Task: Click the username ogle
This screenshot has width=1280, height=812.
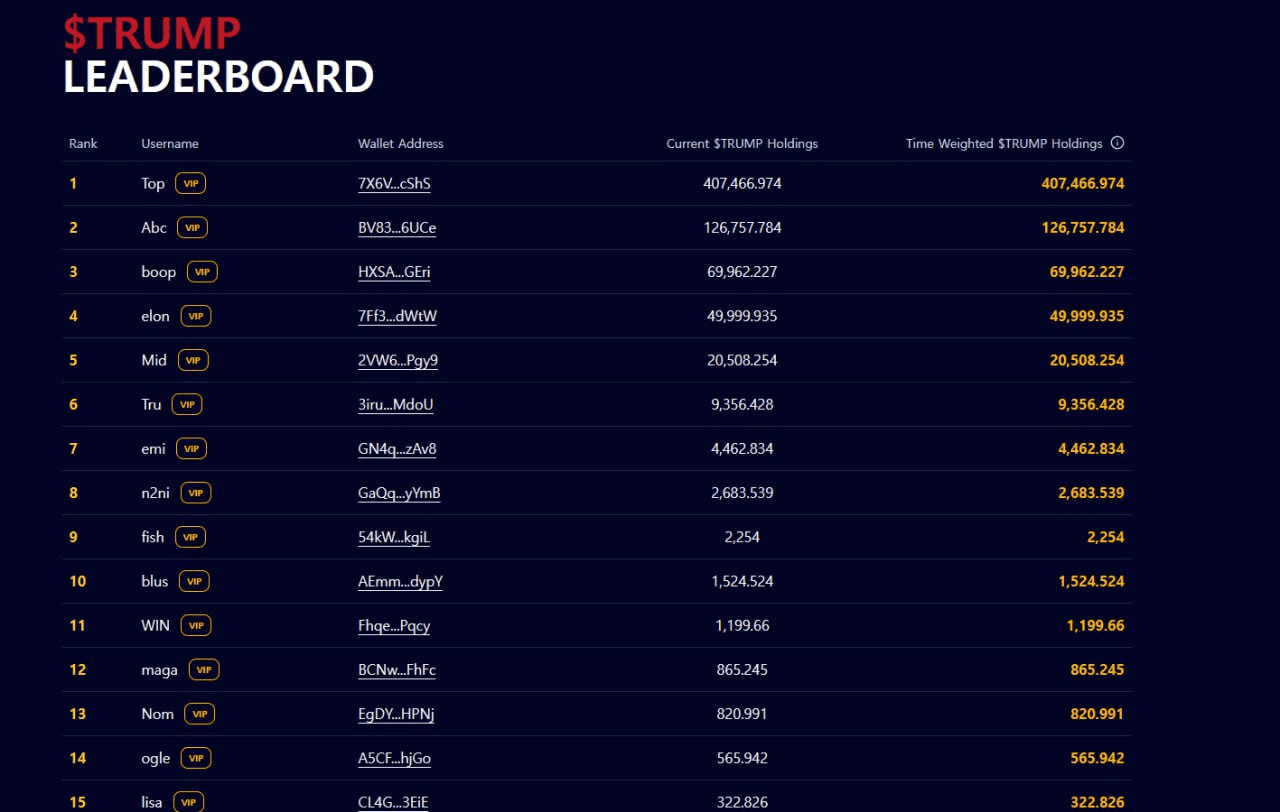Action: click(156, 758)
